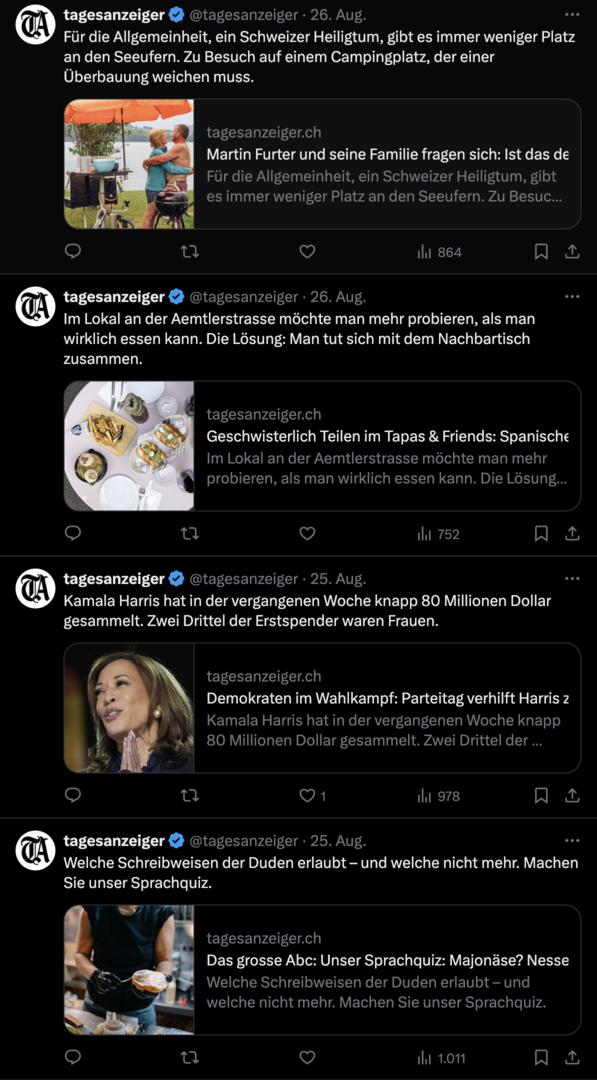Share the Kamala Harris tweet

pyautogui.click(x=572, y=796)
